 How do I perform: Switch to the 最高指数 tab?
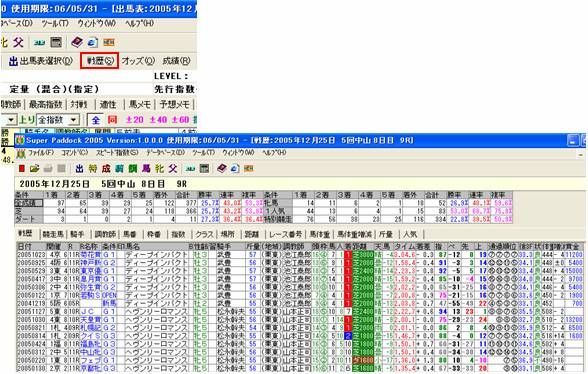point(45,104)
